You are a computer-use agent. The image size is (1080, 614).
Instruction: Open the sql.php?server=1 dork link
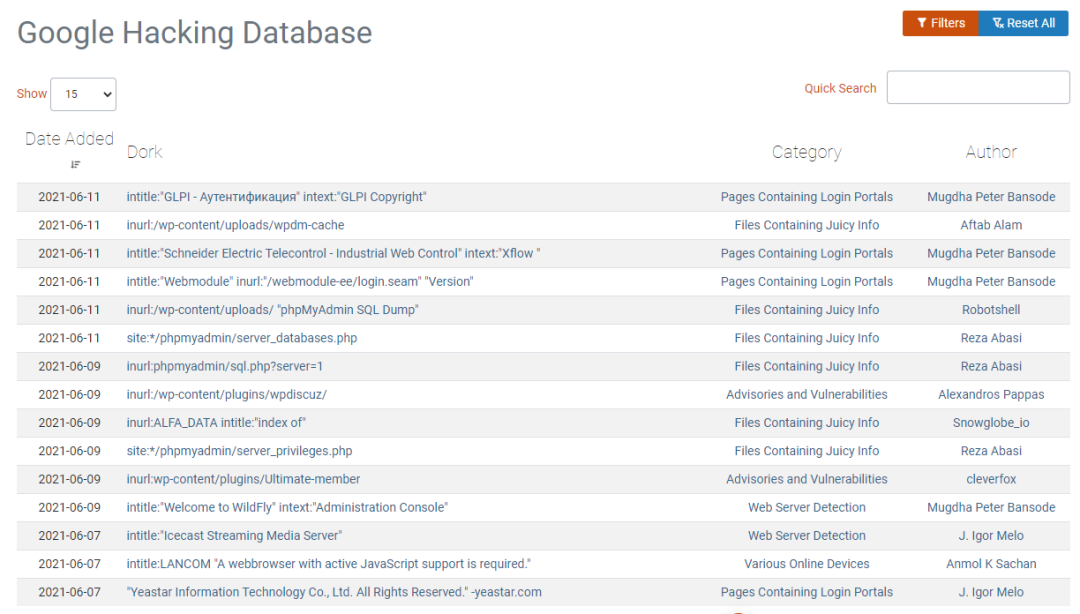225,367
